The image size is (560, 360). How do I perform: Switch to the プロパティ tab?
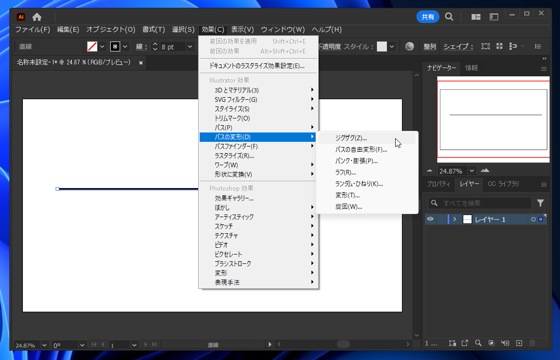click(x=439, y=184)
